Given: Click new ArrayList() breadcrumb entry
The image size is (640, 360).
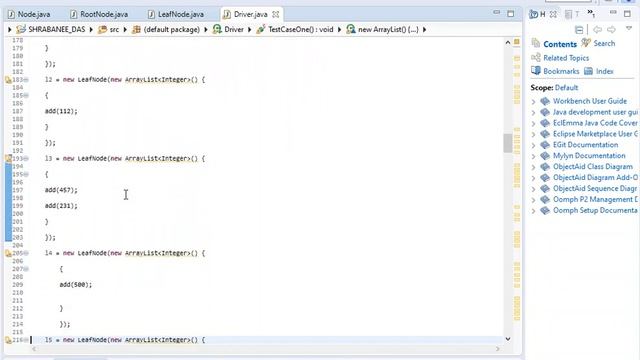Looking at the screenshot, I should (382, 29).
